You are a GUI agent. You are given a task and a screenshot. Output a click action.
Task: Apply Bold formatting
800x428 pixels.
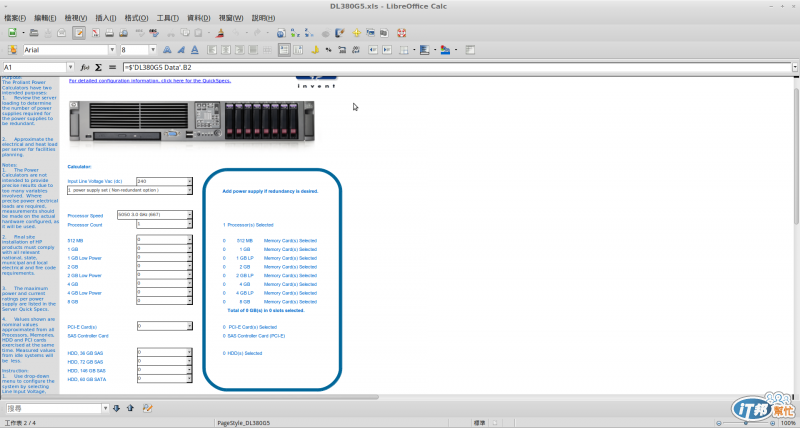(x=167, y=49)
